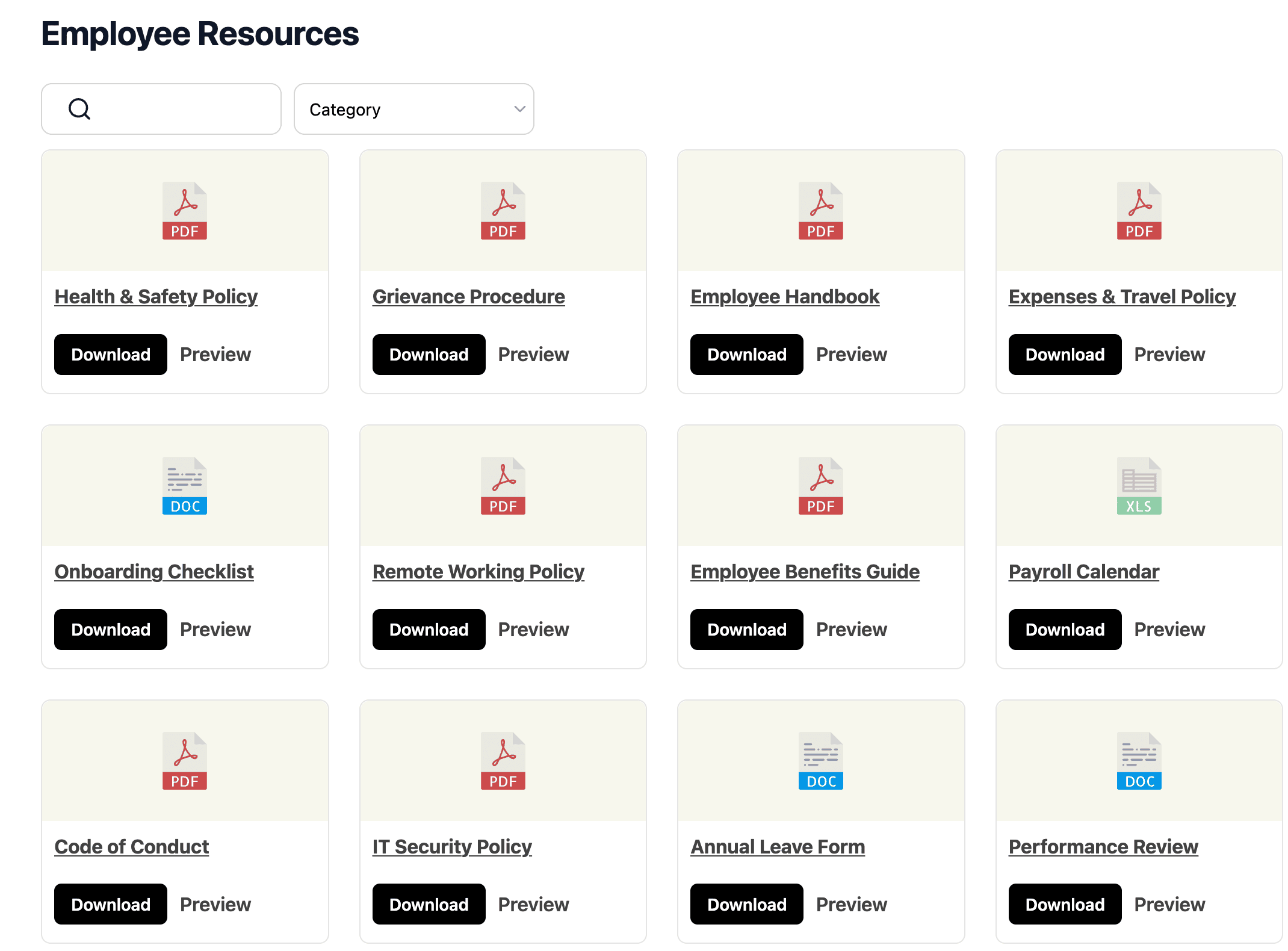This screenshot has height=951, width=1288.
Task: Preview the Employee Handbook
Action: pos(852,355)
